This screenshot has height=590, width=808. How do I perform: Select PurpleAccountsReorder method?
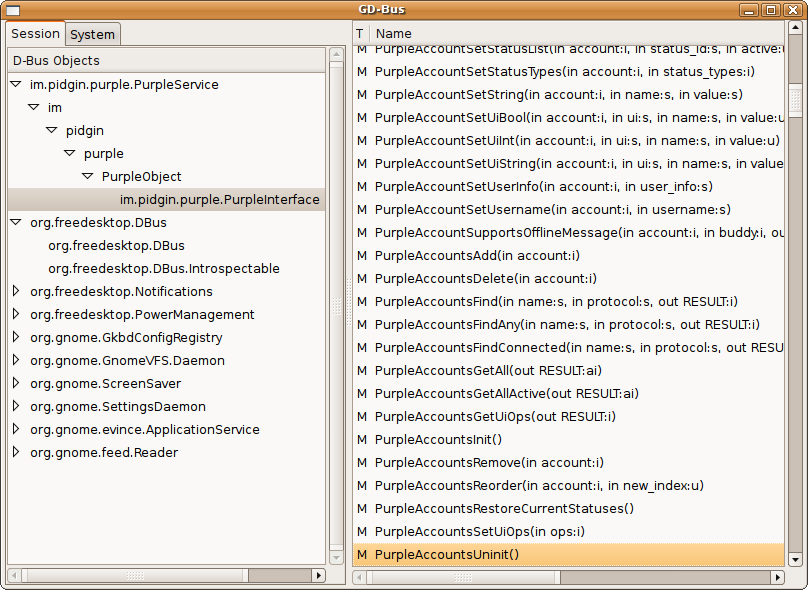tap(568, 485)
